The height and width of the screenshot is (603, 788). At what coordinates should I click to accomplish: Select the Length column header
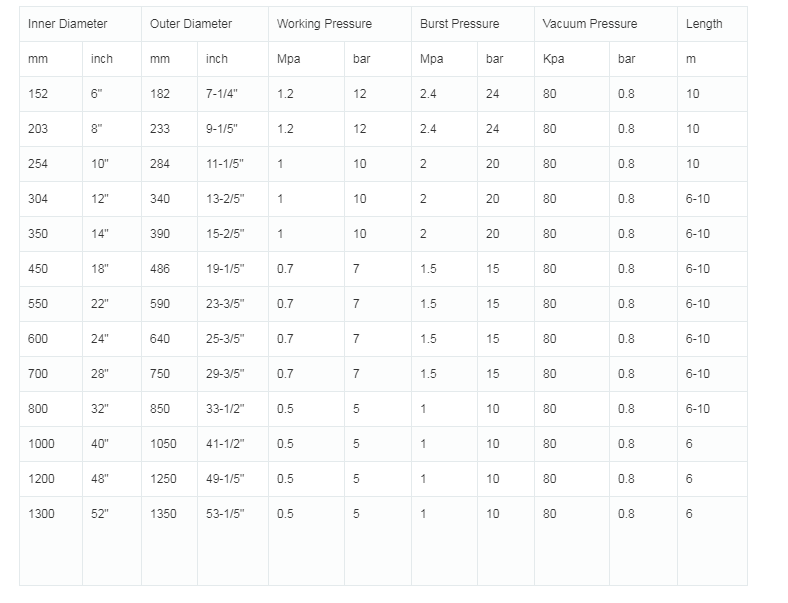703,24
